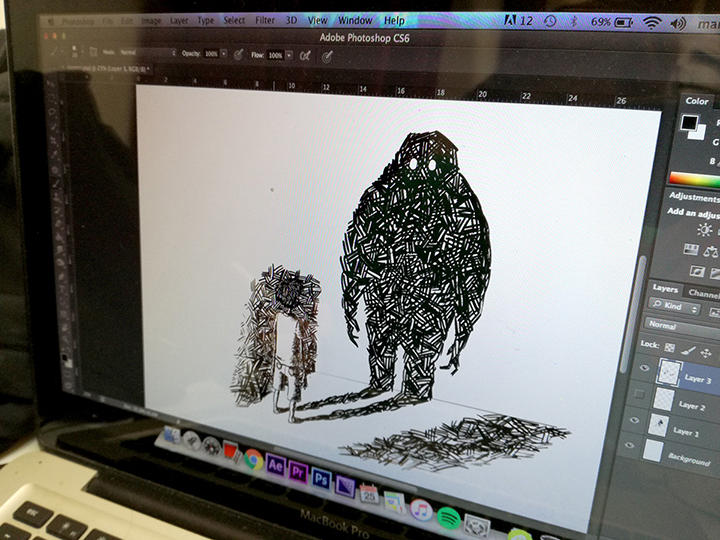
Task: Switch to the Channels tab
Action: click(703, 293)
